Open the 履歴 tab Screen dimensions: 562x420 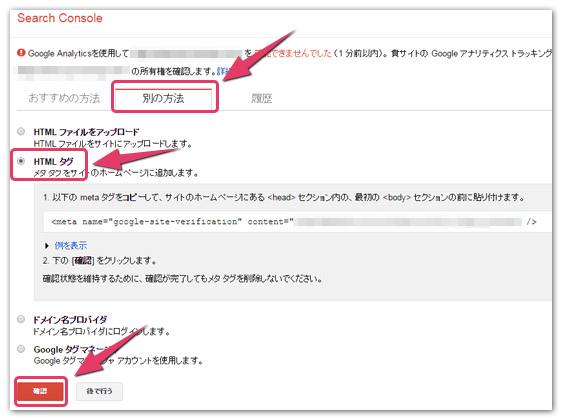point(262,98)
